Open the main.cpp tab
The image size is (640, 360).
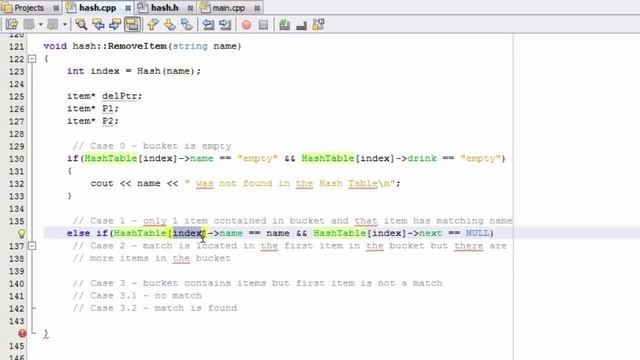coord(229,8)
